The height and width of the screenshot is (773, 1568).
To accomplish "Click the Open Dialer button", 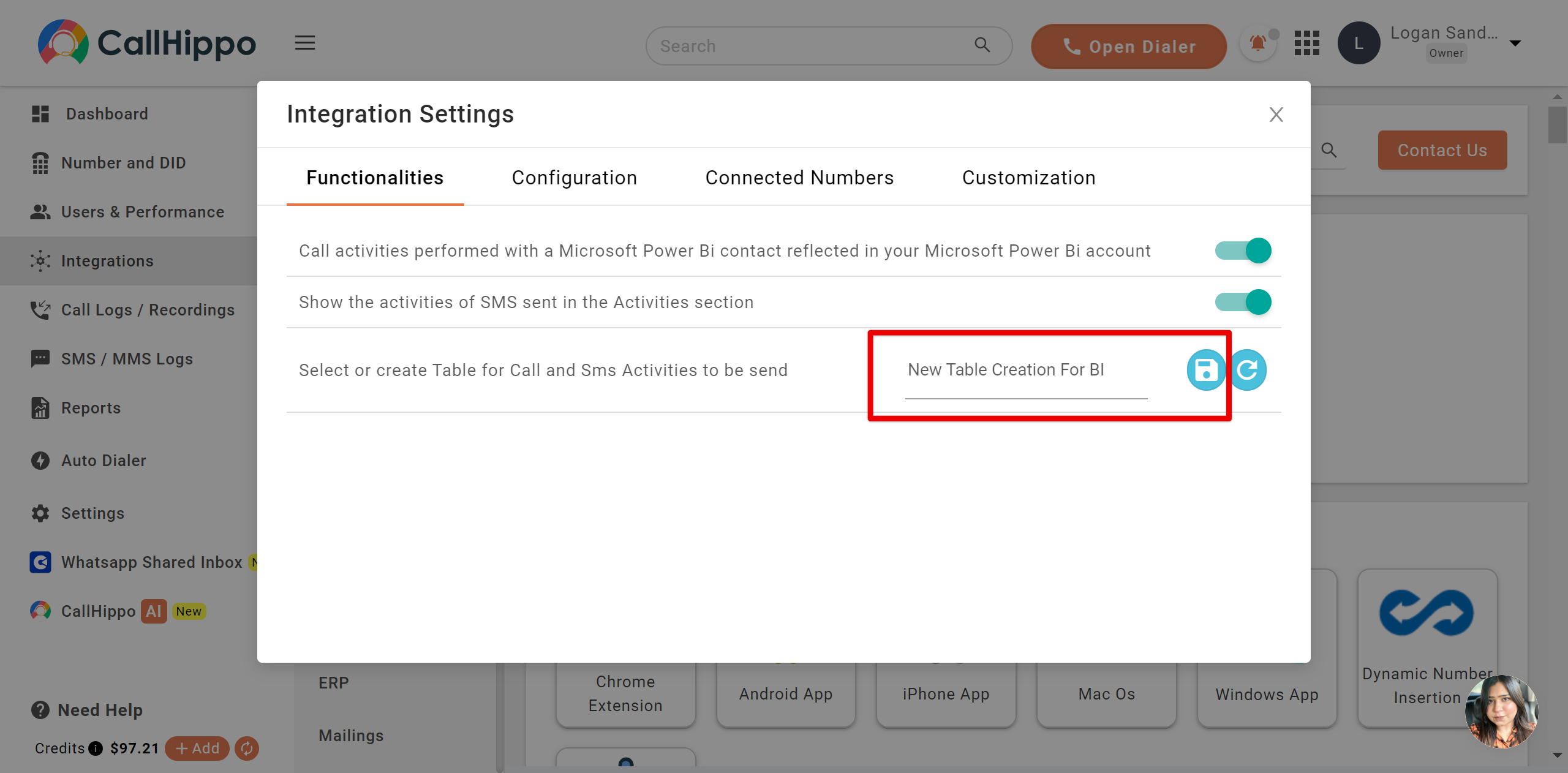I will pyautogui.click(x=1129, y=47).
